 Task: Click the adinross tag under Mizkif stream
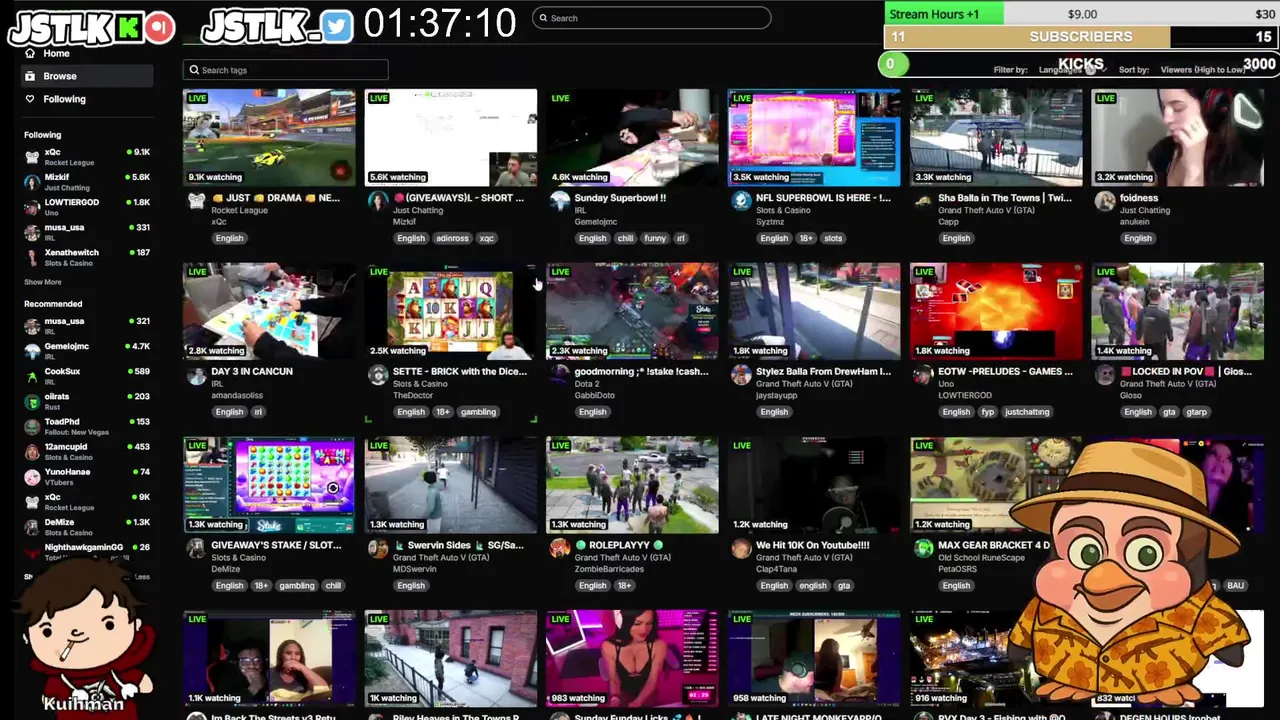pyautogui.click(x=452, y=238)
